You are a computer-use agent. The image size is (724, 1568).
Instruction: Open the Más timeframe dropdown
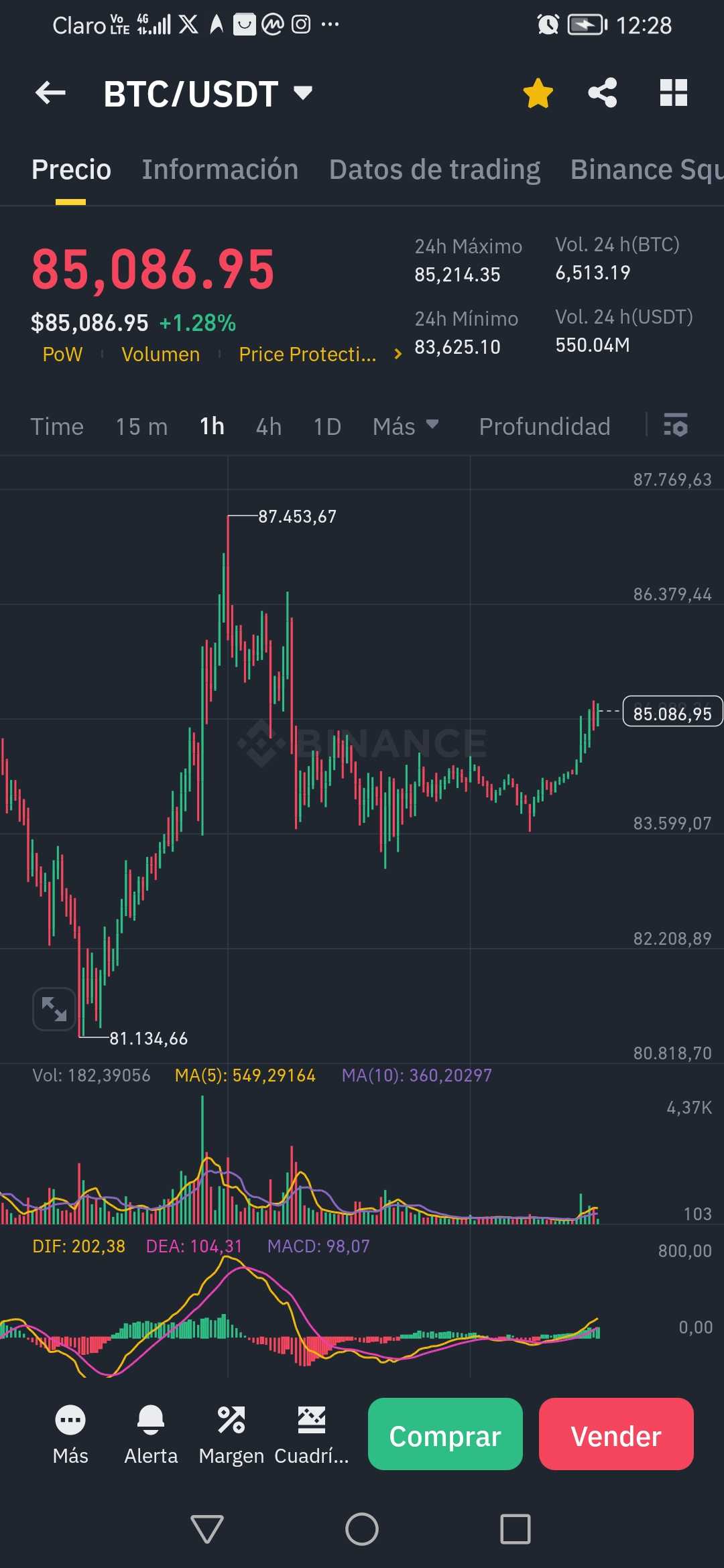[x=406, y=426]
